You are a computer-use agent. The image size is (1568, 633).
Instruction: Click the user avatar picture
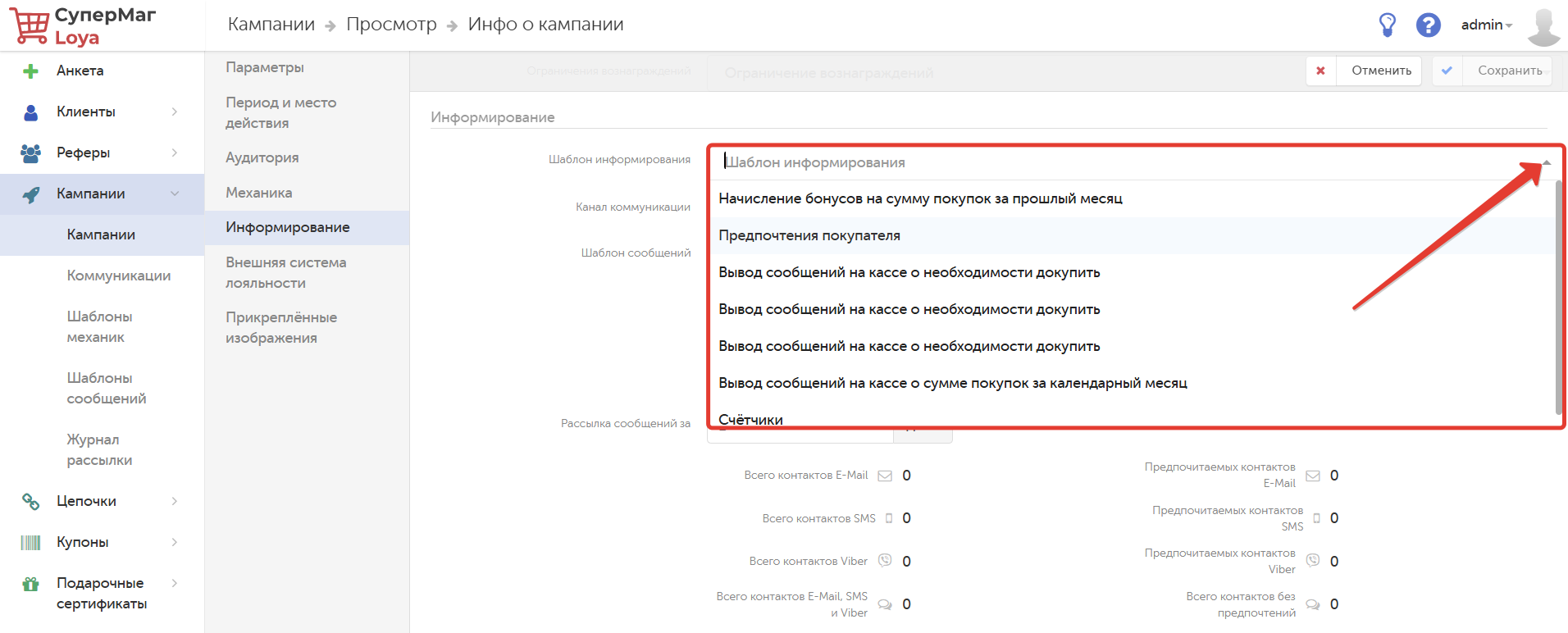1543,26
